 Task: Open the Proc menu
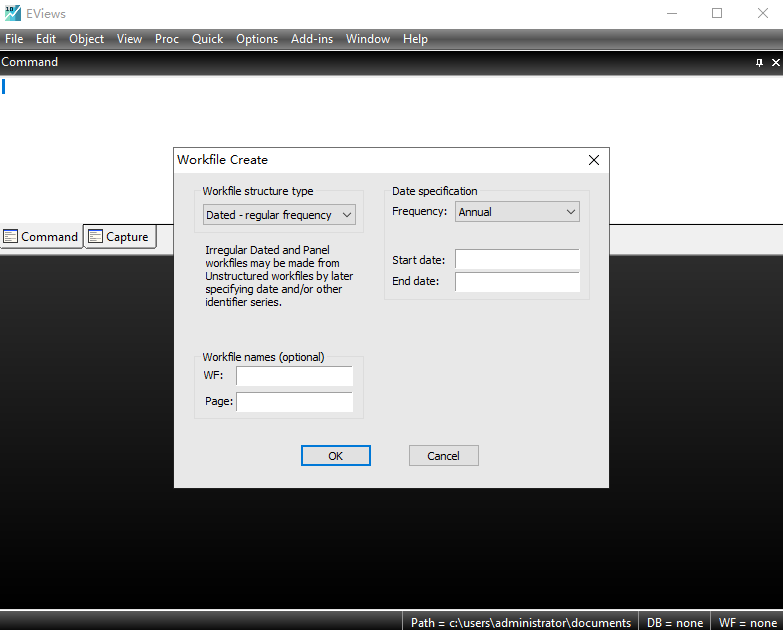point(167,39)
